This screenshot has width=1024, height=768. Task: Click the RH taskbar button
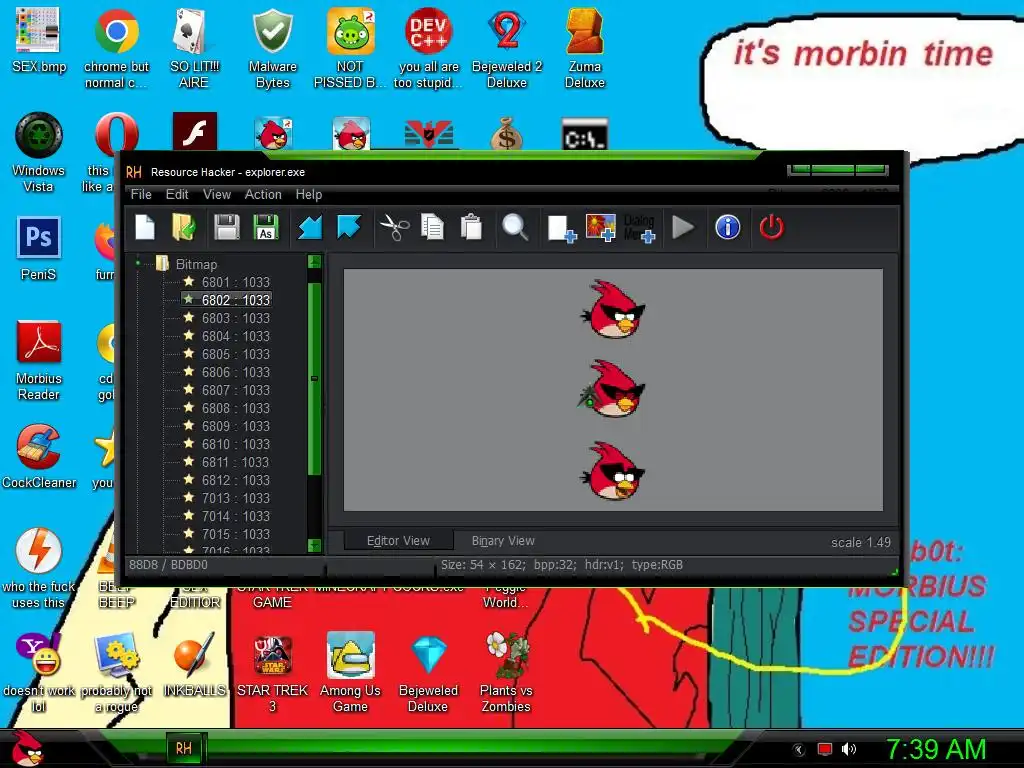point(184,748)
